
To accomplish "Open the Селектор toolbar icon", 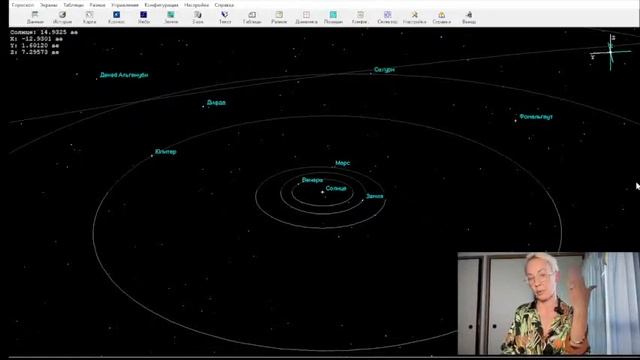I will click(387, 17).
